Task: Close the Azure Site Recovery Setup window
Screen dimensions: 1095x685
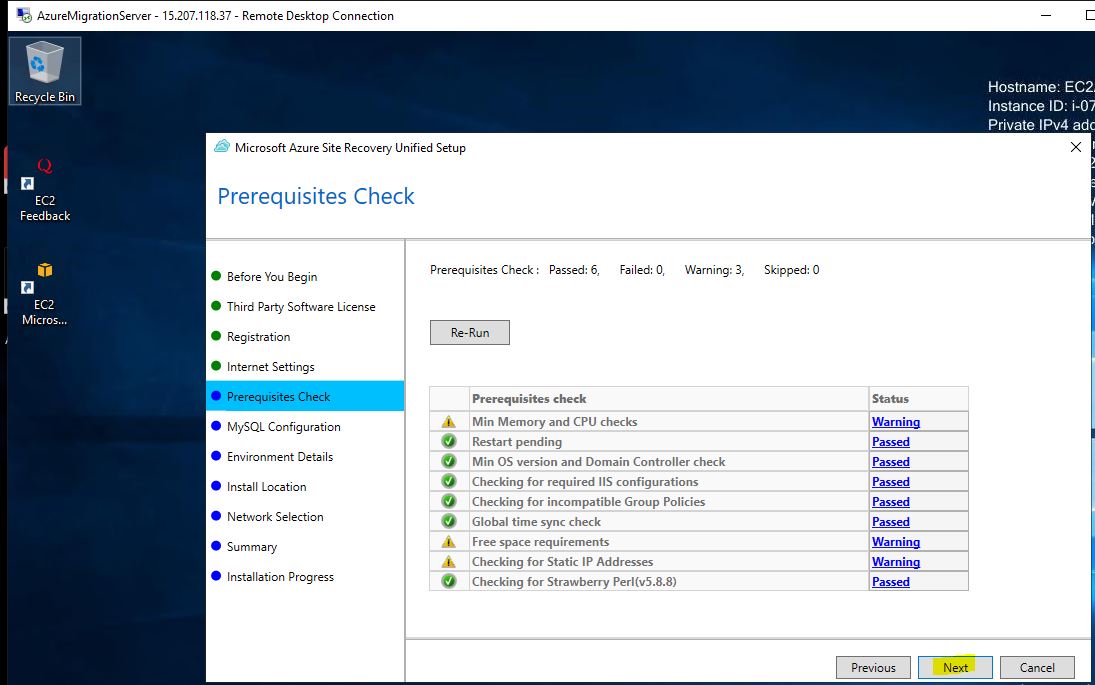Action: (1076, 147)
